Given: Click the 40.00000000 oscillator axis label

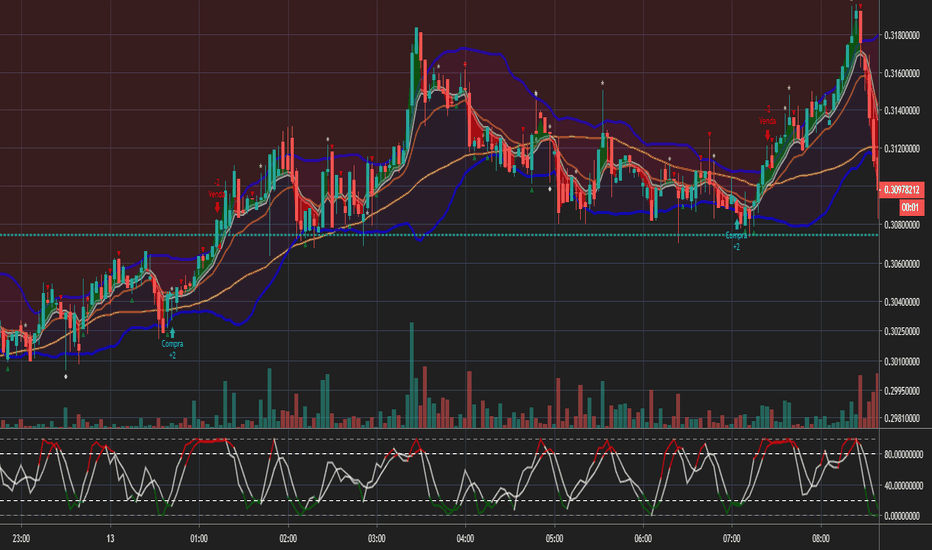Looking at the screenshot, I should coord(903,486).
